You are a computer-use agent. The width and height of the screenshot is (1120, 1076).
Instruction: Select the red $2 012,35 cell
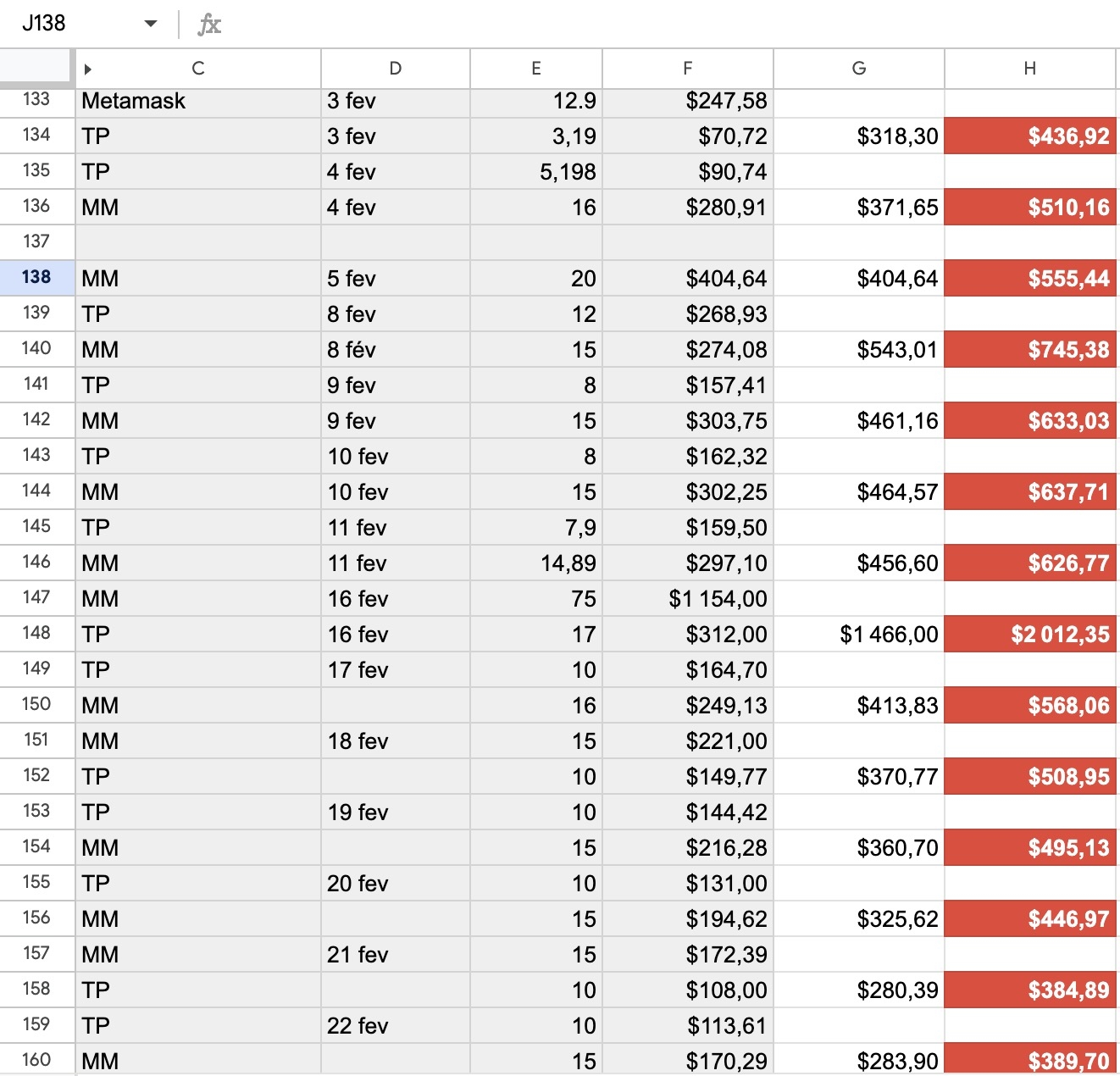point(1029,634)
